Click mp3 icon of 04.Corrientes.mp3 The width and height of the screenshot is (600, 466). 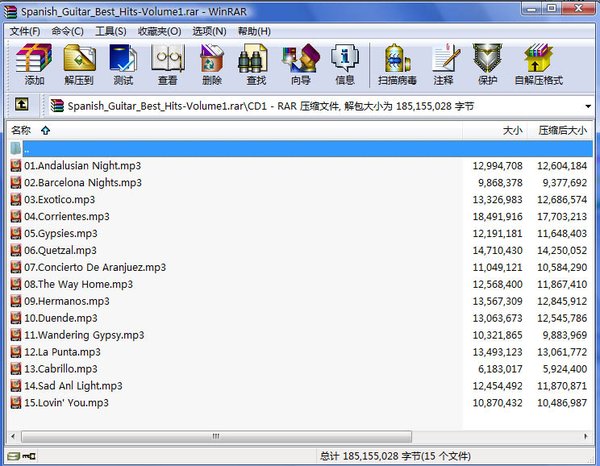coord(16,217)
